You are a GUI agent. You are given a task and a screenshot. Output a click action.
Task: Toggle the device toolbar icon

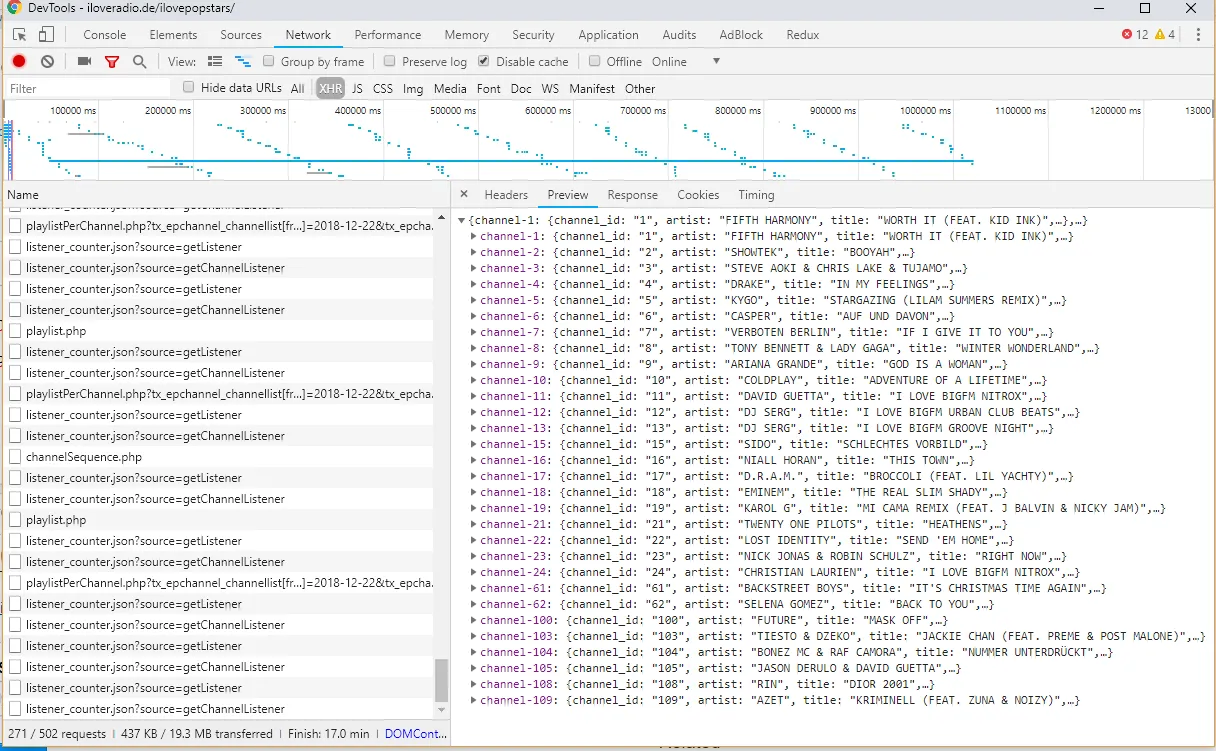click(x=46, y=35)
